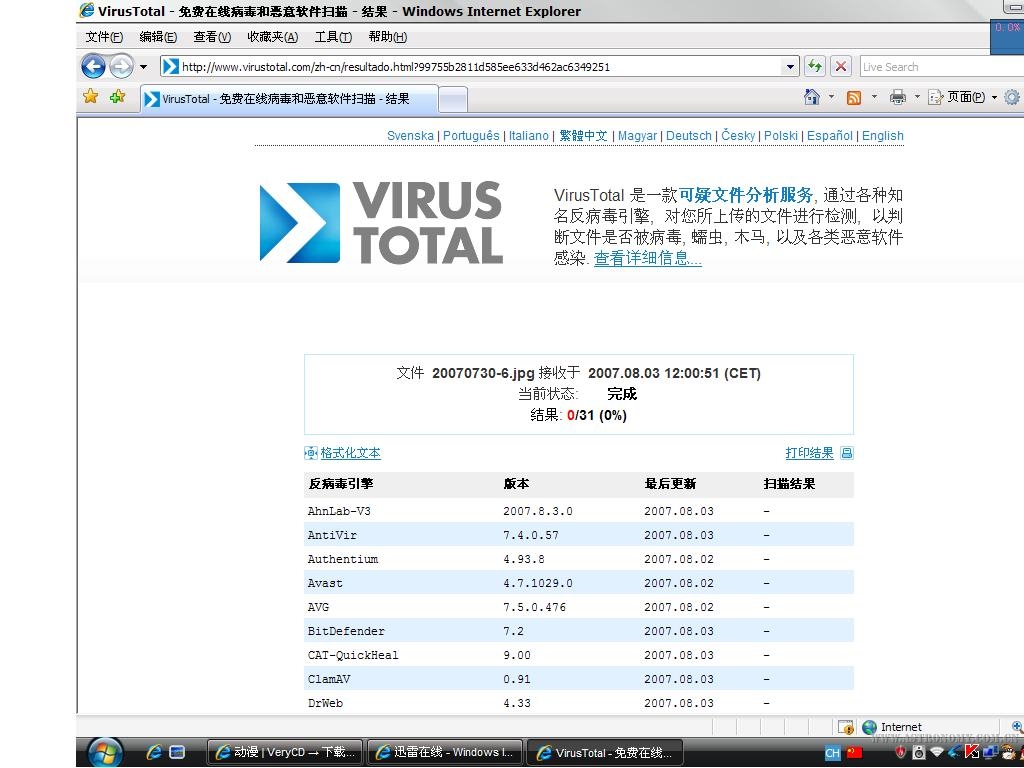Image resolution: width=1024 pixels, height=768 pixels.
Task: Open the 查看详细信息 link
Action: click(648, 258)
